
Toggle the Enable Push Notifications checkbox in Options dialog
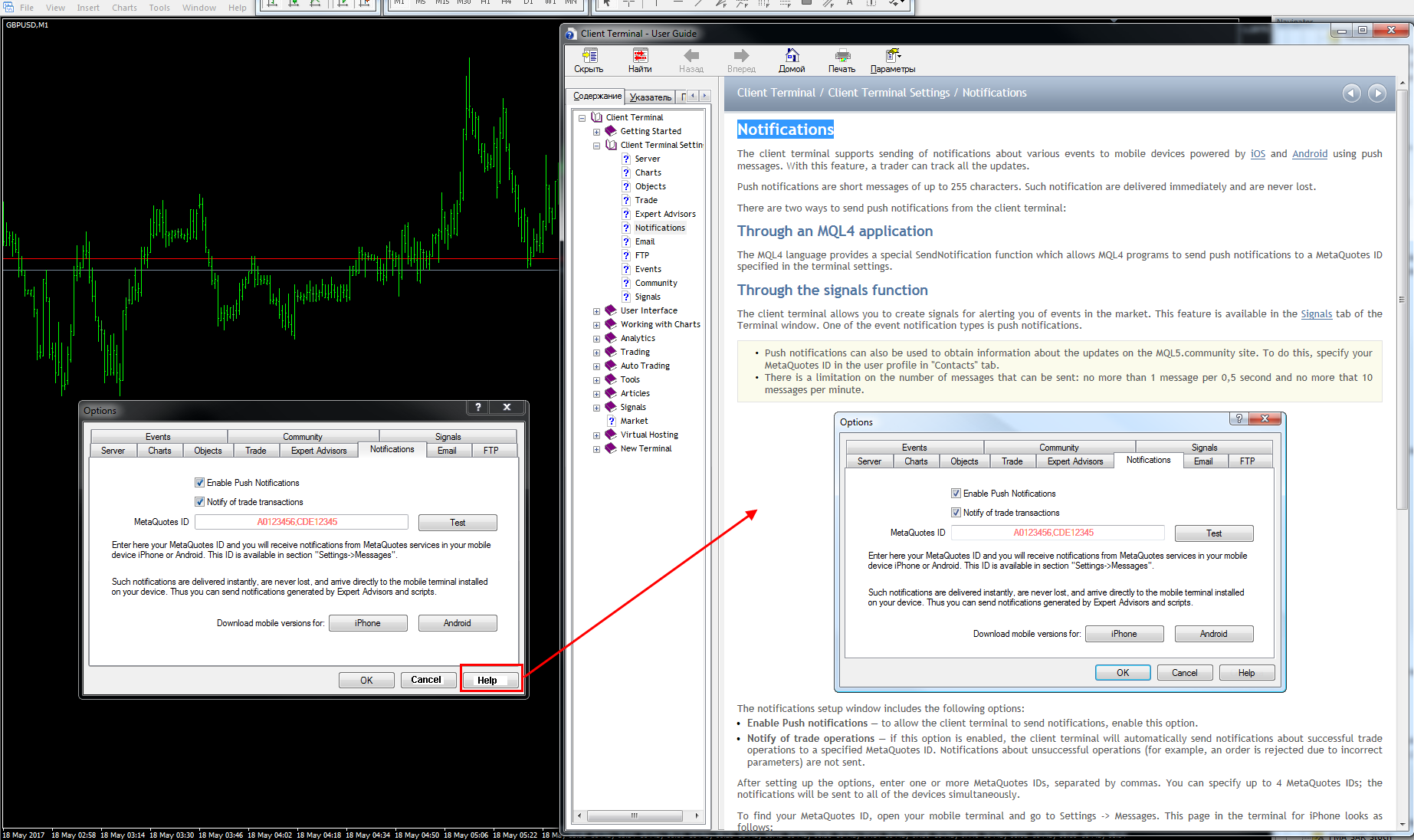(200, 483)
